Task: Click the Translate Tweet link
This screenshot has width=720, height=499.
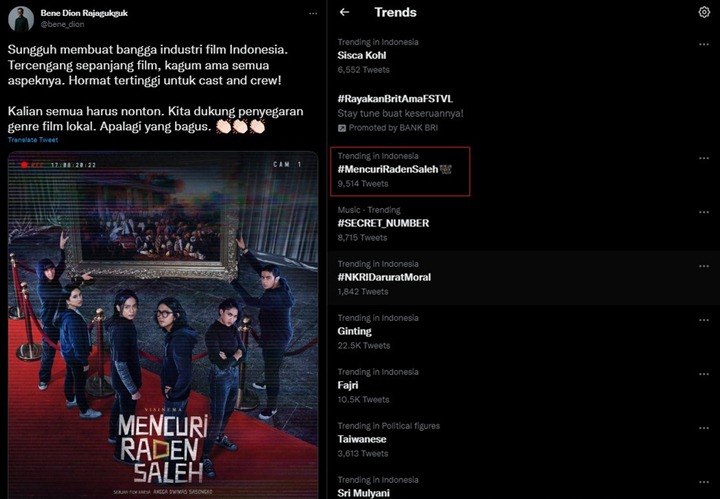Action: tap(33, 140)
